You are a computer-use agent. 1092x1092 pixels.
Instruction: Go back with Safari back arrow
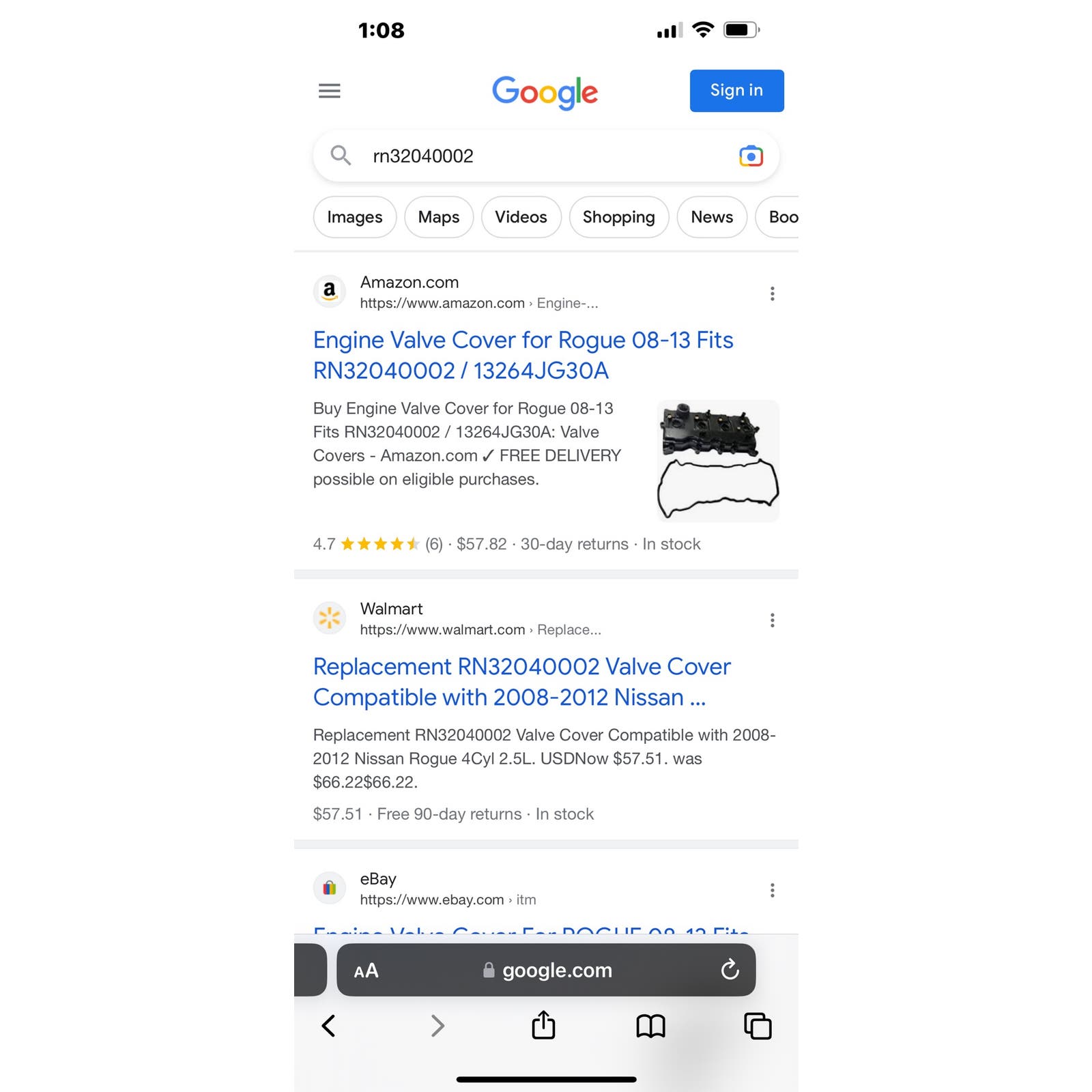point(328,1025)
